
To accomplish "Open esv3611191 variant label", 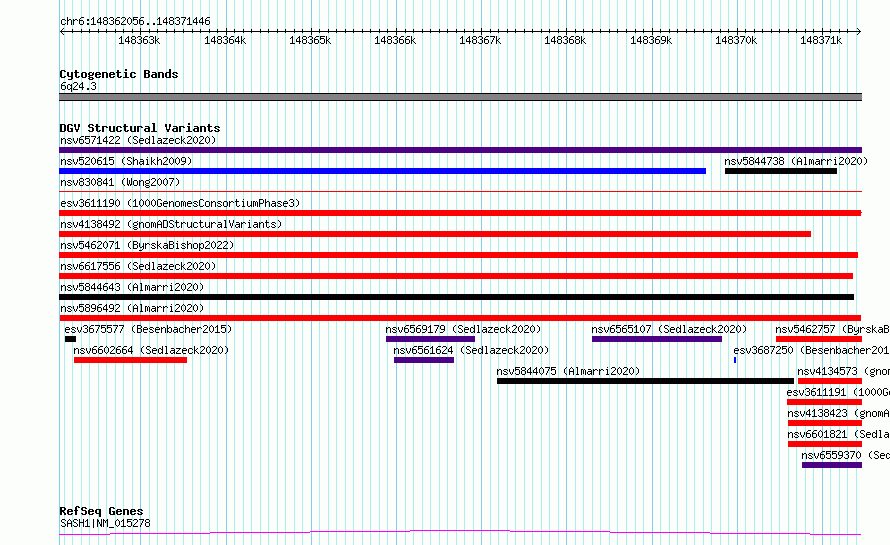I will [838, 392].
